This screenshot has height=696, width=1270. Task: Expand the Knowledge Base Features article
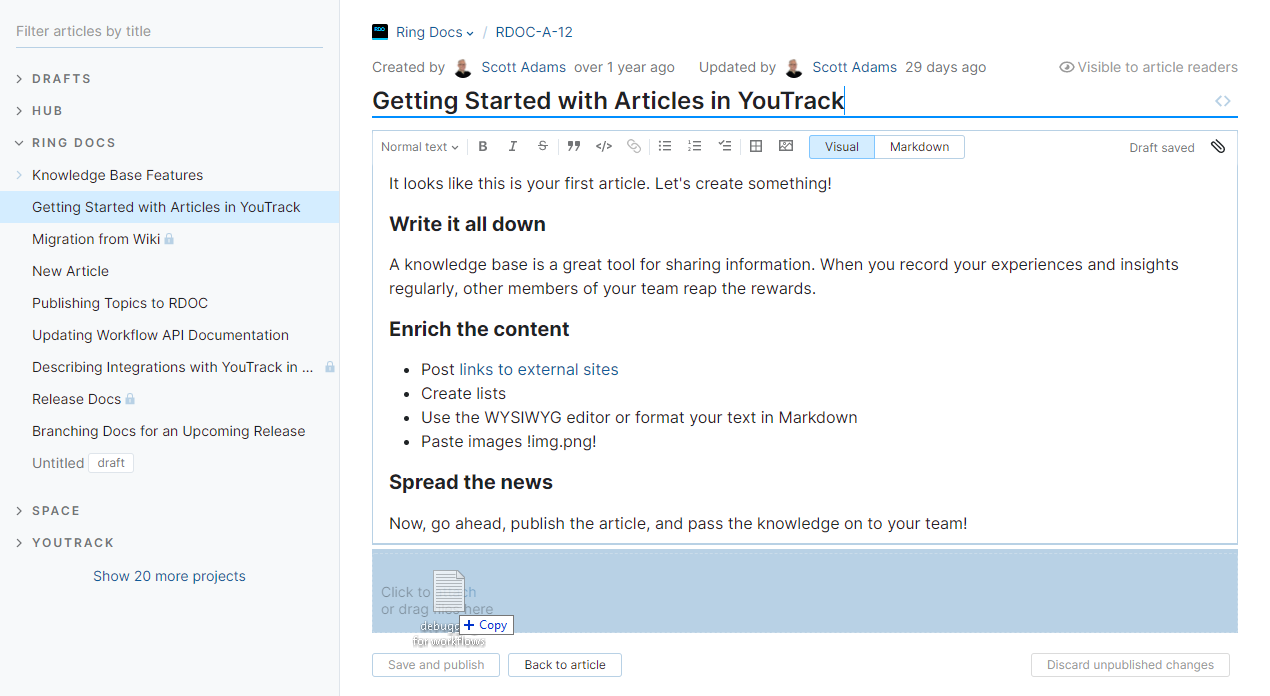tap(20, 175)
